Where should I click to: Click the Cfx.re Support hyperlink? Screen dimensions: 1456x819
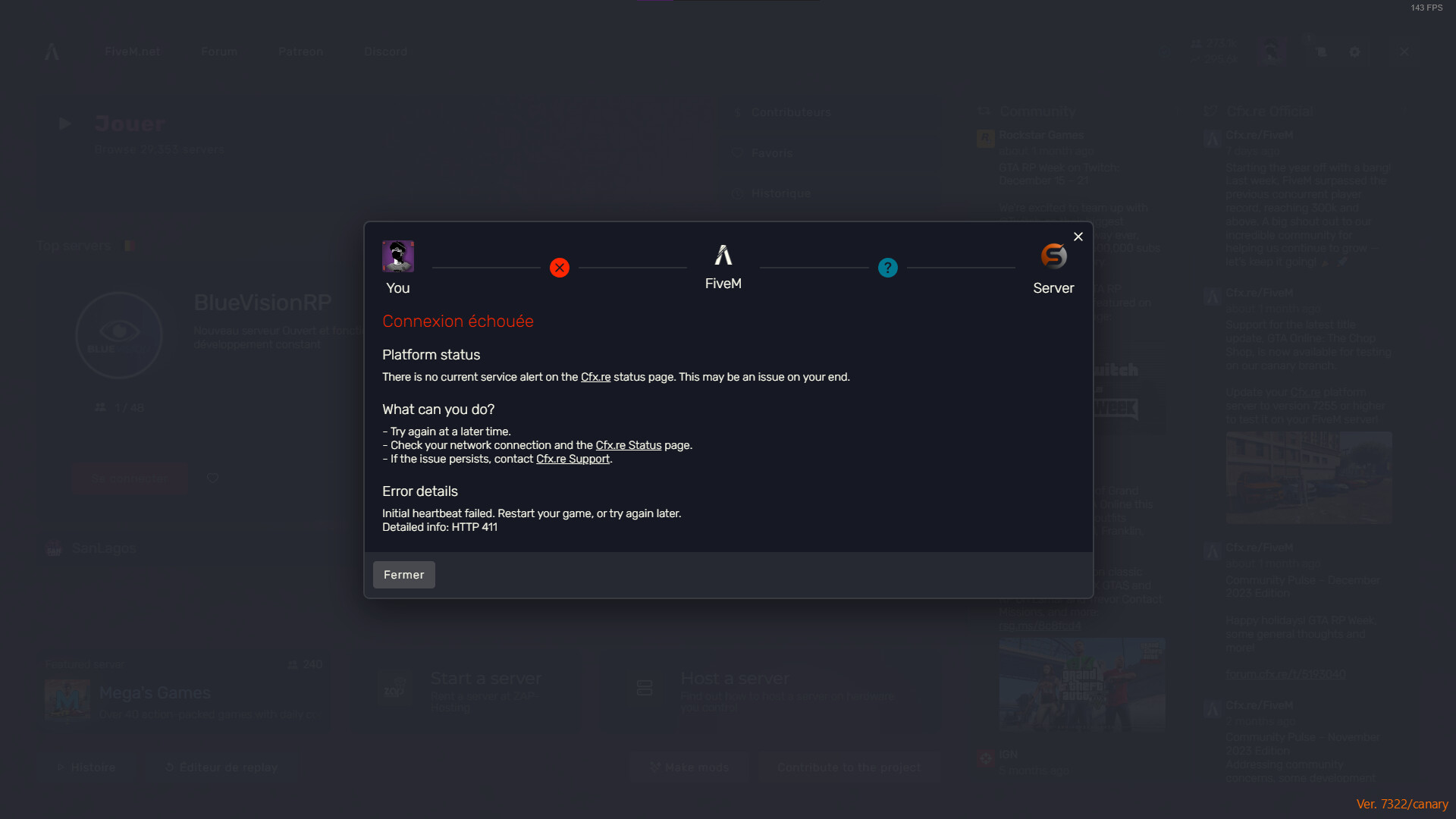[x=572, y=458]
